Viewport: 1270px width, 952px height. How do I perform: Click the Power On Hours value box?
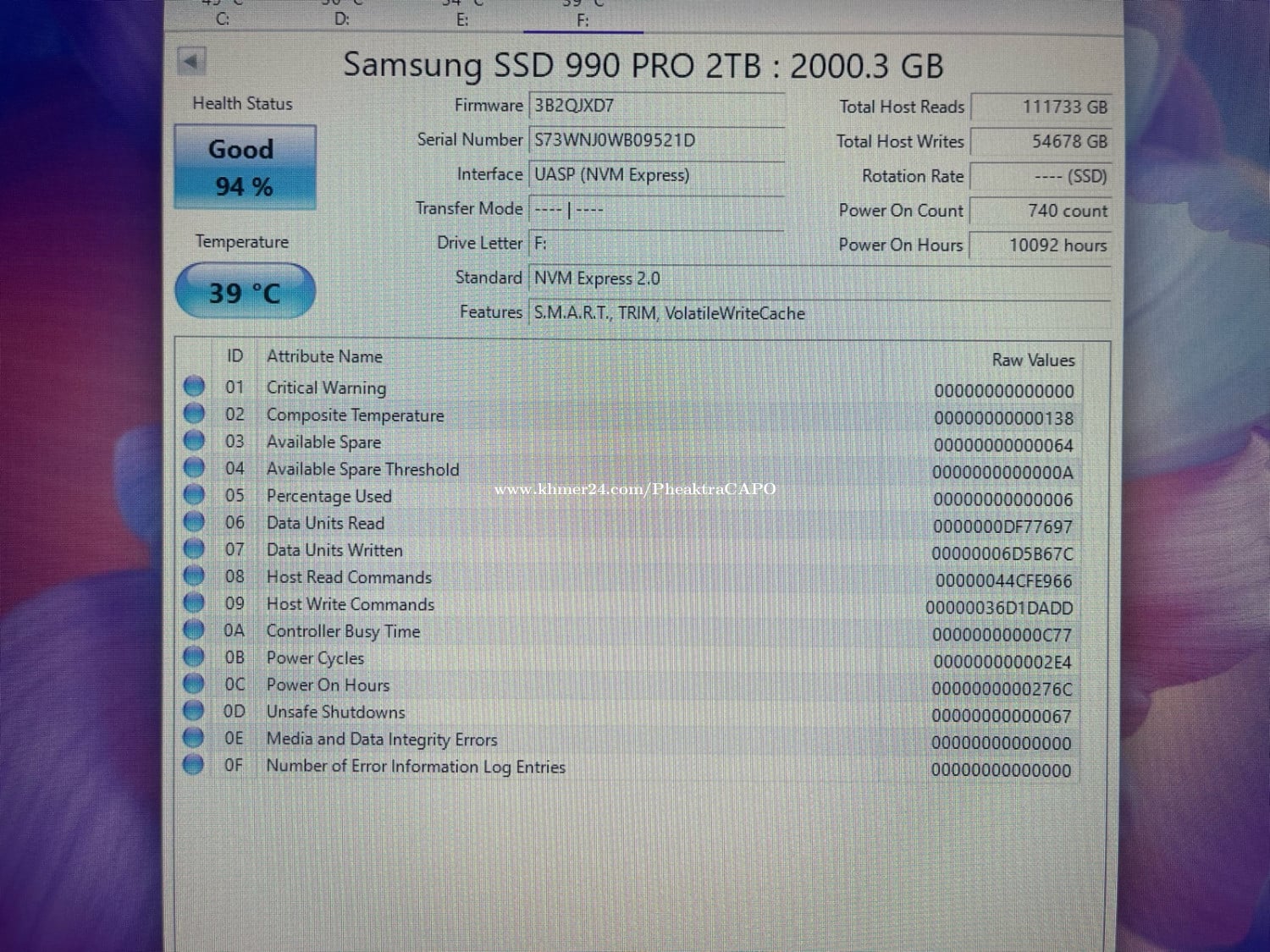(x=1040, y=245)
